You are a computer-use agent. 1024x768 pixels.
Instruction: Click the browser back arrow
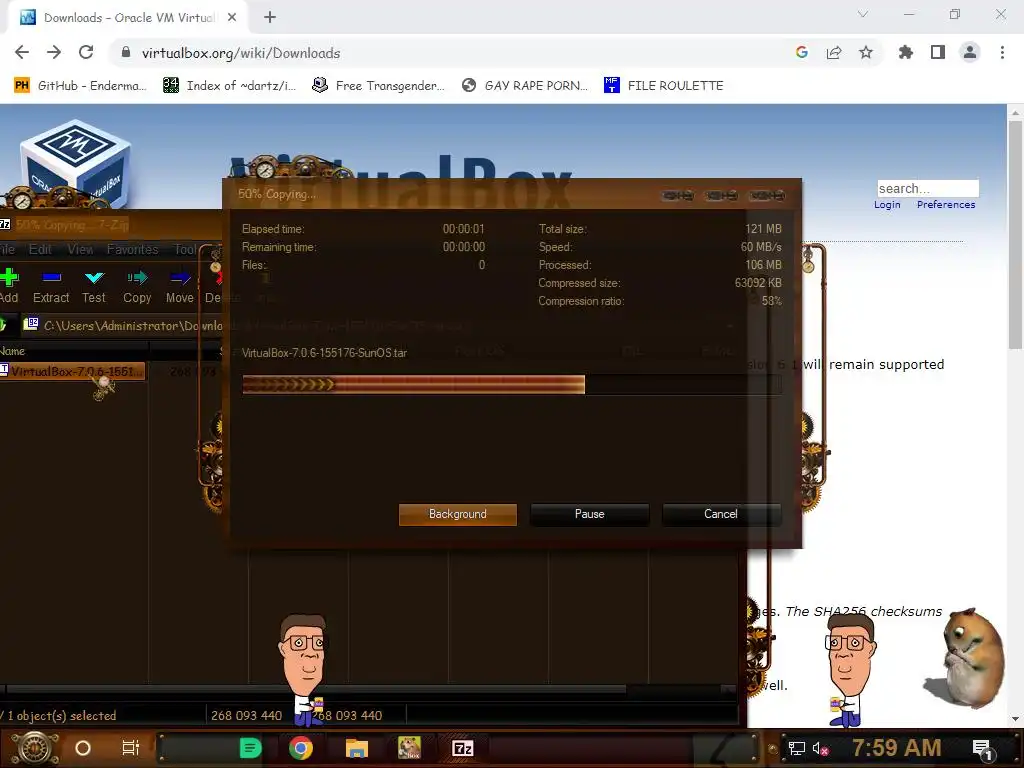[x=22, y=52]
